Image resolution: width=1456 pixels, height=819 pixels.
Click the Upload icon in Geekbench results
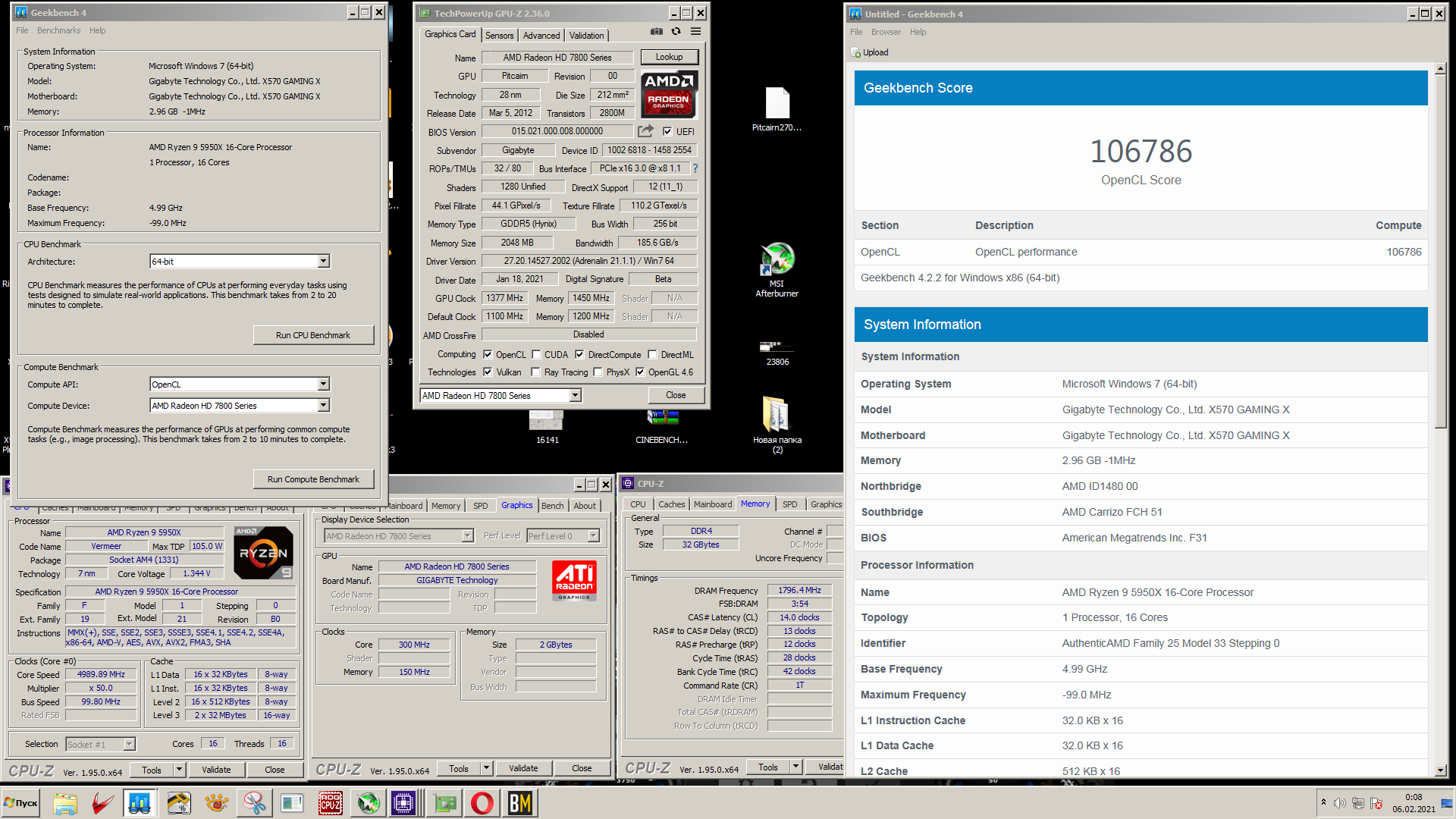coord(856,52)
